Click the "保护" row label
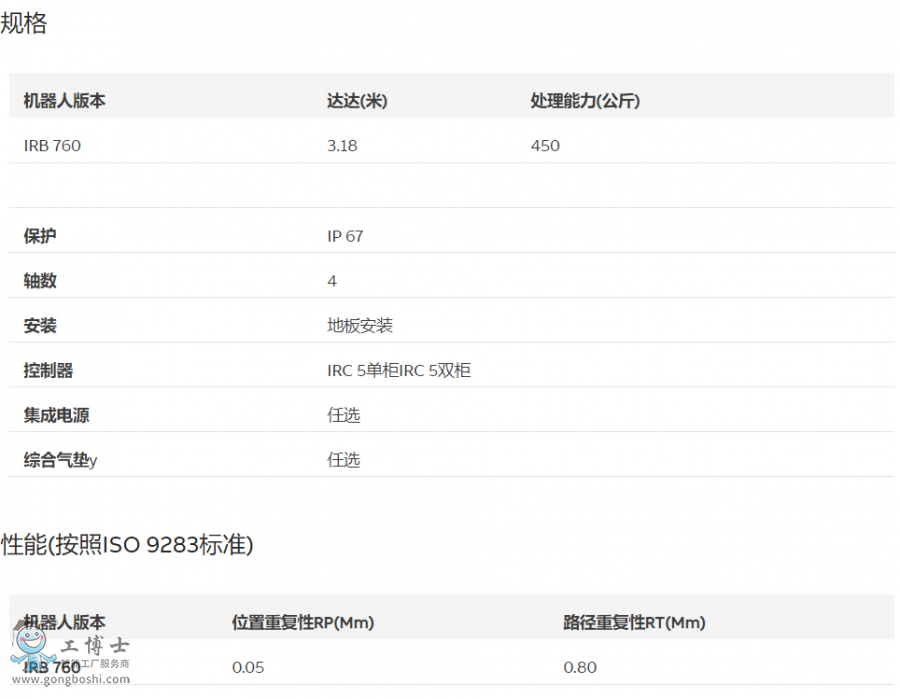The width and height of the screenshot is (900, 699). [40, 236]
